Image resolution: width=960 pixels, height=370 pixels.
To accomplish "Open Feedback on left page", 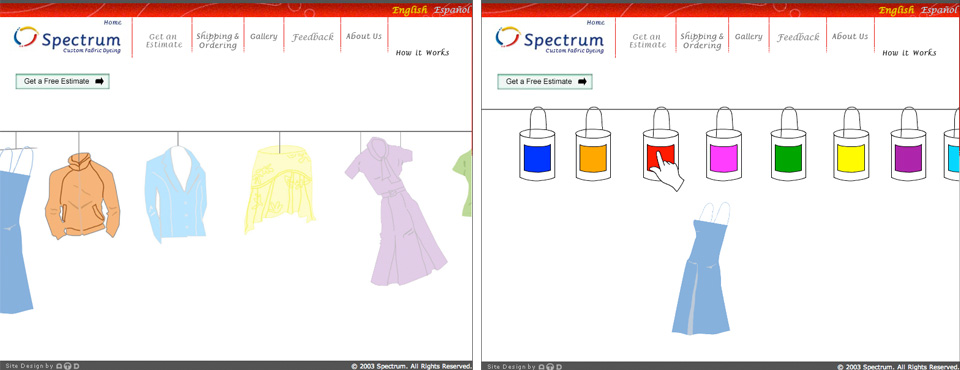I will [x=313, y=37].
